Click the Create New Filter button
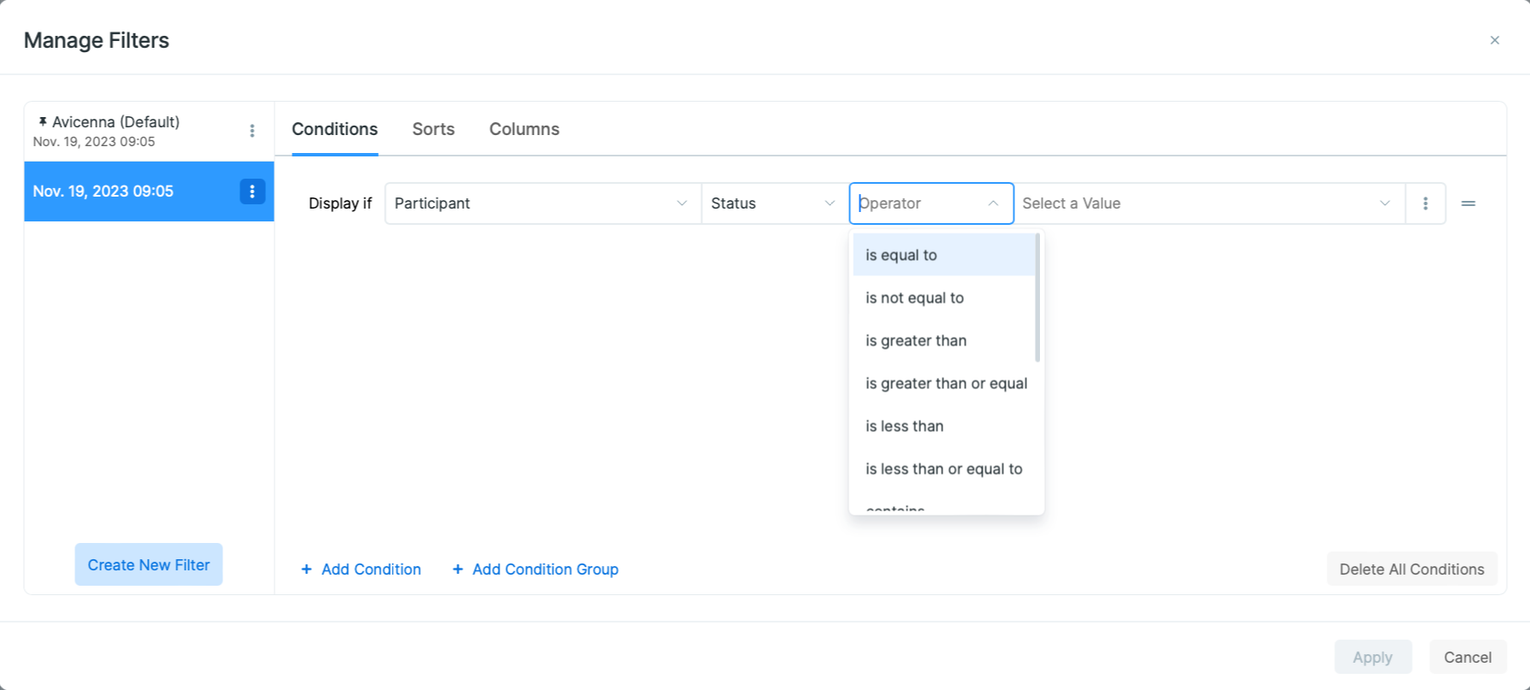1530x690 pixels. pyautogui.click(x=149, y=565)
